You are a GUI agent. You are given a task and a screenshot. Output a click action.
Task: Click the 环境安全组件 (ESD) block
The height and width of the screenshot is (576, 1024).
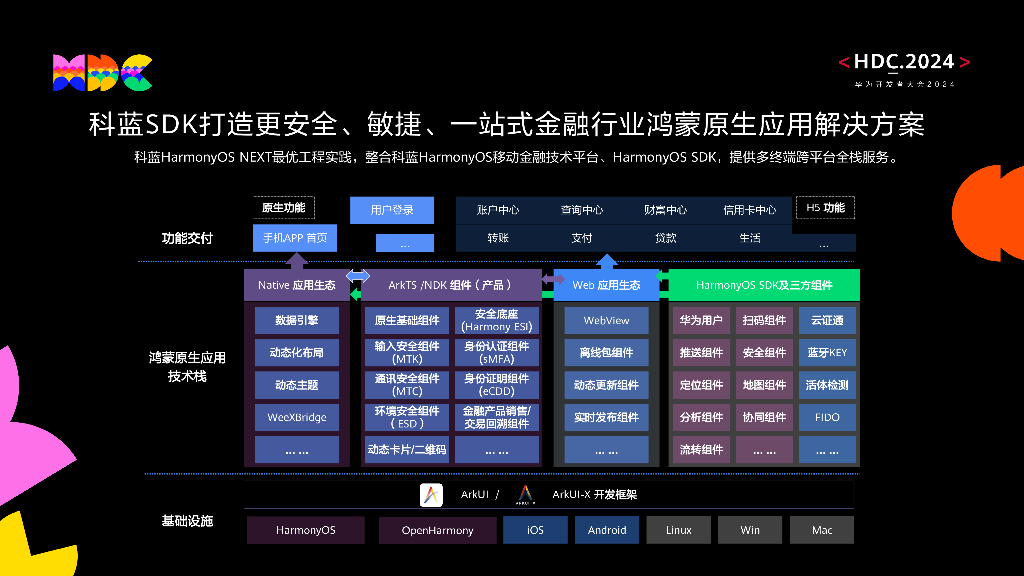pos(407,417)
